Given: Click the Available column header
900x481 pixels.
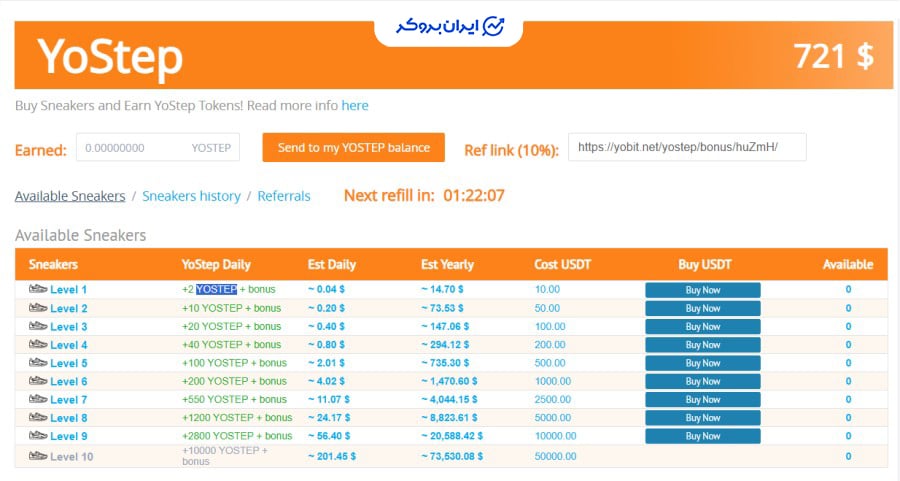Looking at the screenshot, I should pos(848,265).
